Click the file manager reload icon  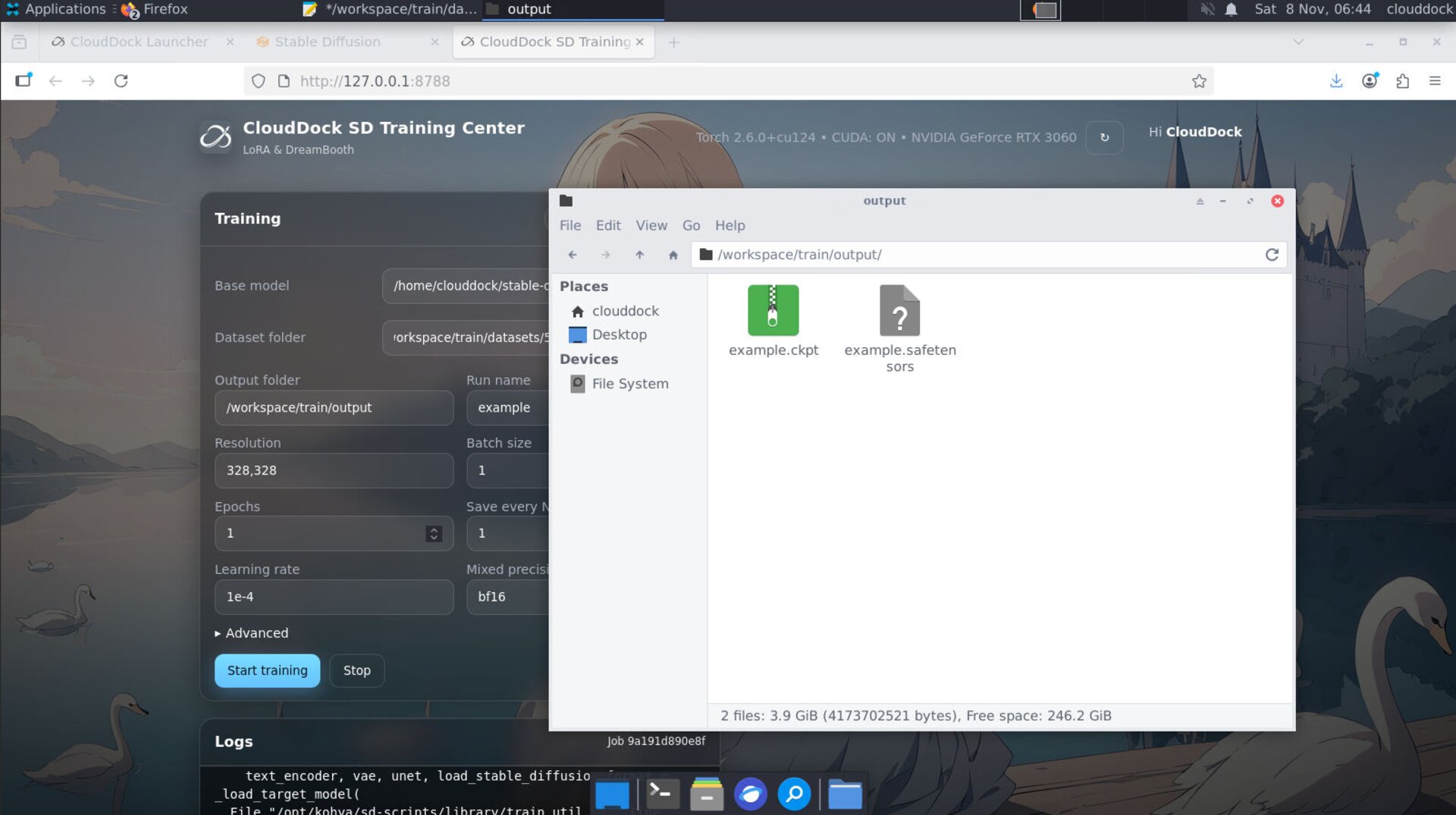pos(1272,255)
